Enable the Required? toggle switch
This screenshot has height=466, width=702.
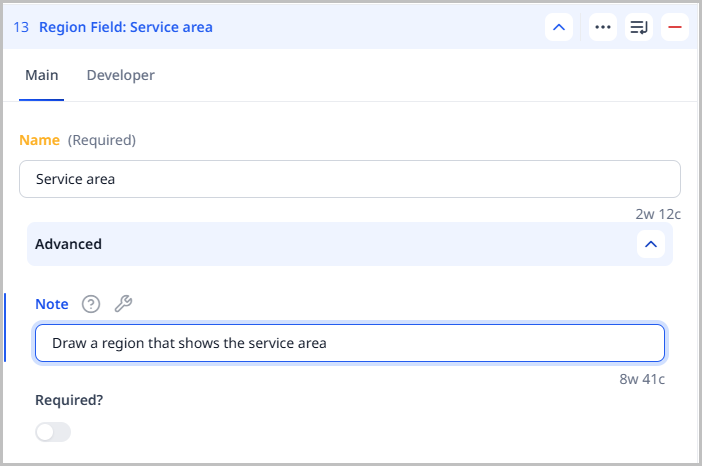tap(53, 432)
